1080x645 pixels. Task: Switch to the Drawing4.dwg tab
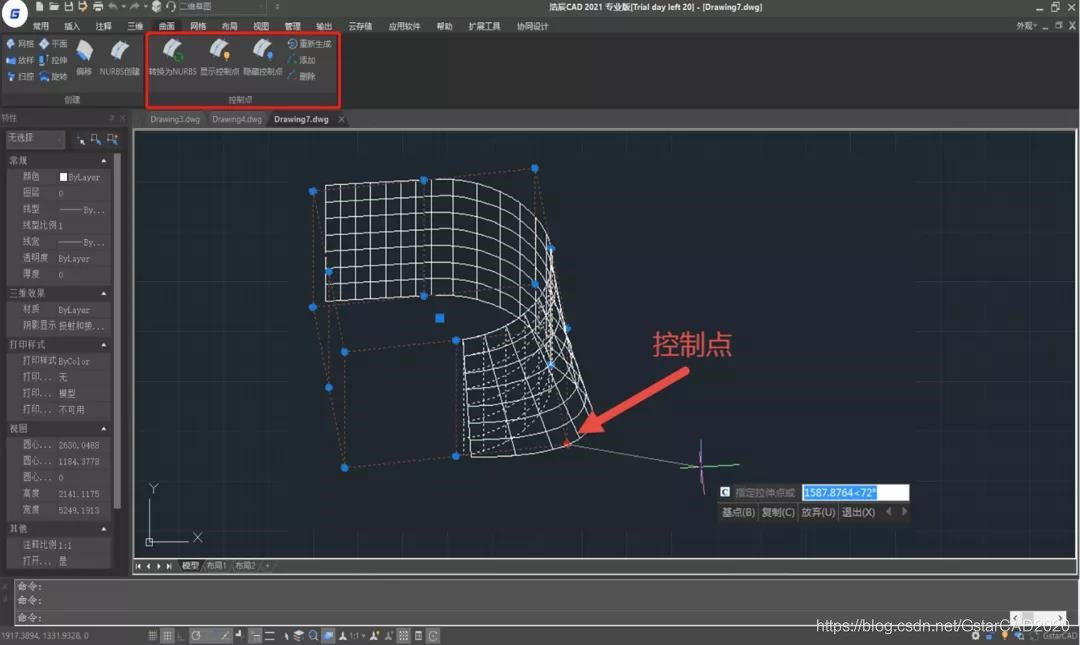237,119
